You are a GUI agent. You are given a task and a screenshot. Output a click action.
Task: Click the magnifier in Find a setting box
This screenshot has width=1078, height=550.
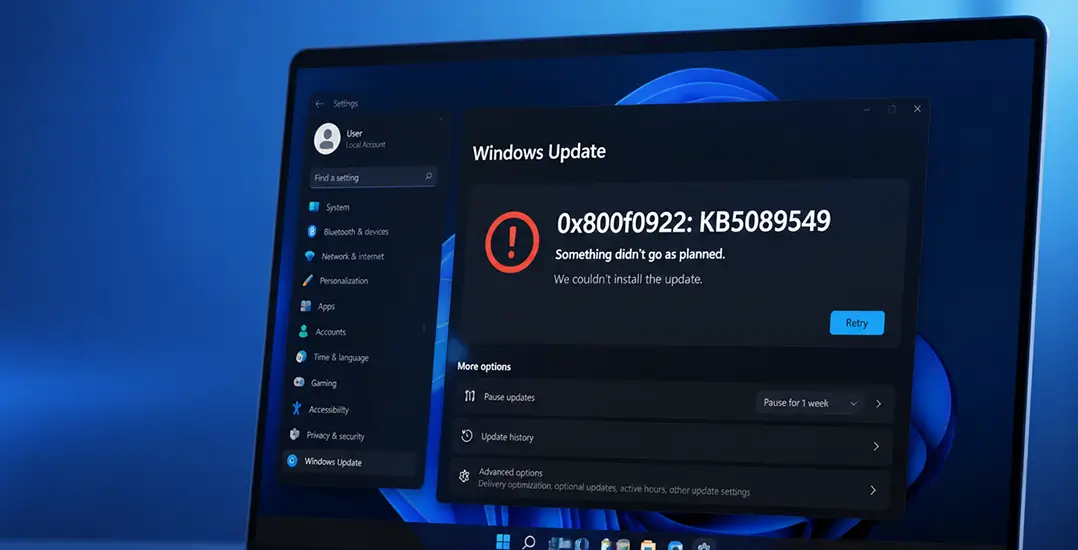[x=428, y=177]
